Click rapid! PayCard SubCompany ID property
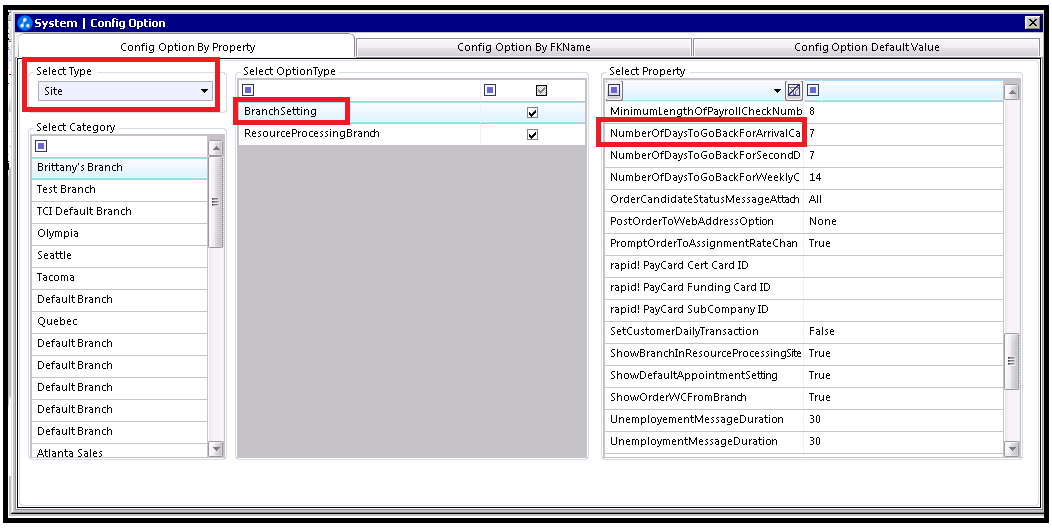Screen dimensions: 1052x529 pyautogui.click(x=704, y=309)
